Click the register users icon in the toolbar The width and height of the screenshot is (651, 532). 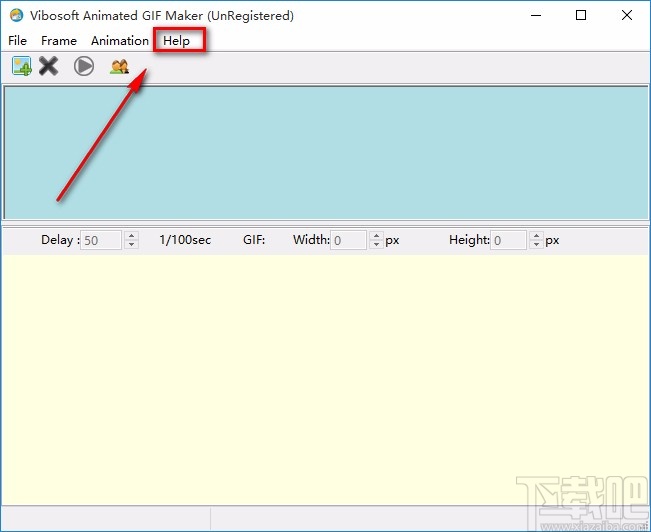coord(120,66)
